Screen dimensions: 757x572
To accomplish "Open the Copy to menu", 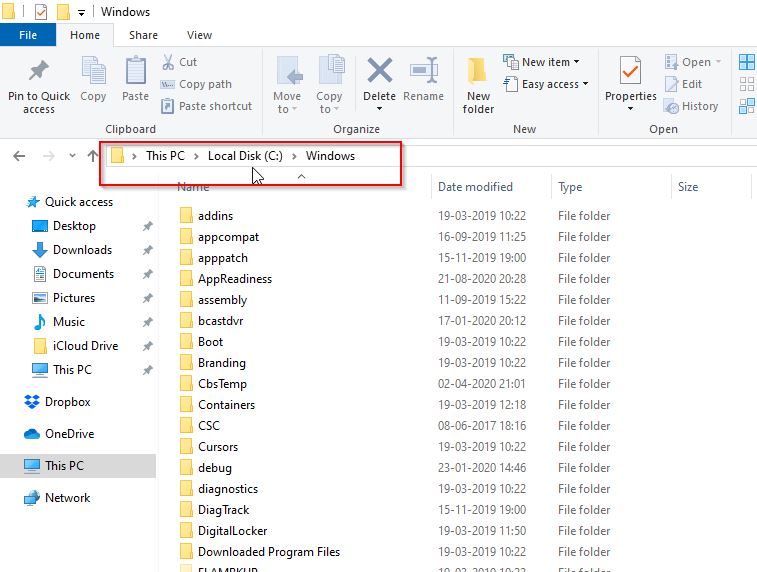I will pos(329,85).
